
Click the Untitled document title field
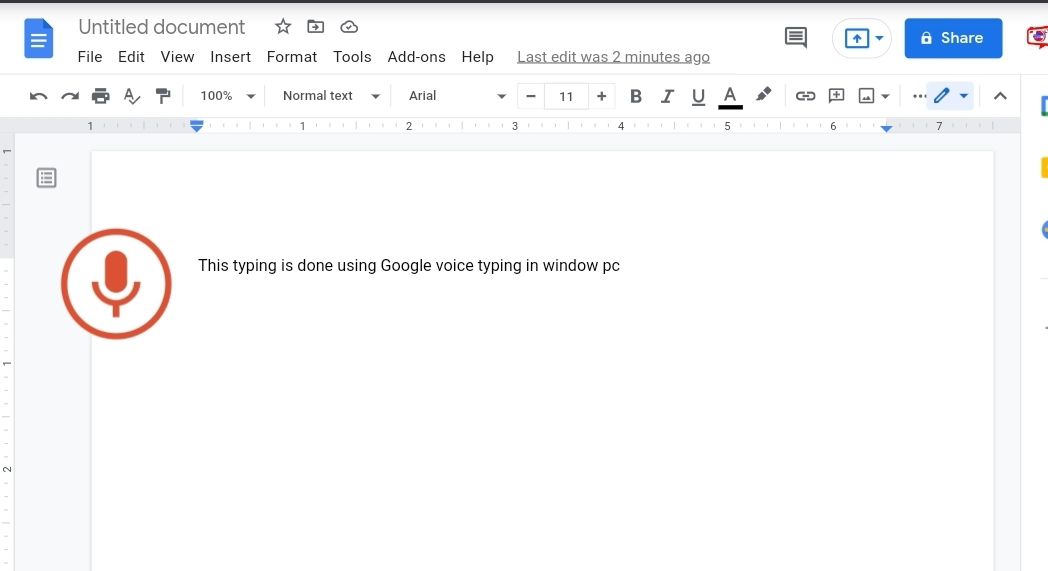162,27
